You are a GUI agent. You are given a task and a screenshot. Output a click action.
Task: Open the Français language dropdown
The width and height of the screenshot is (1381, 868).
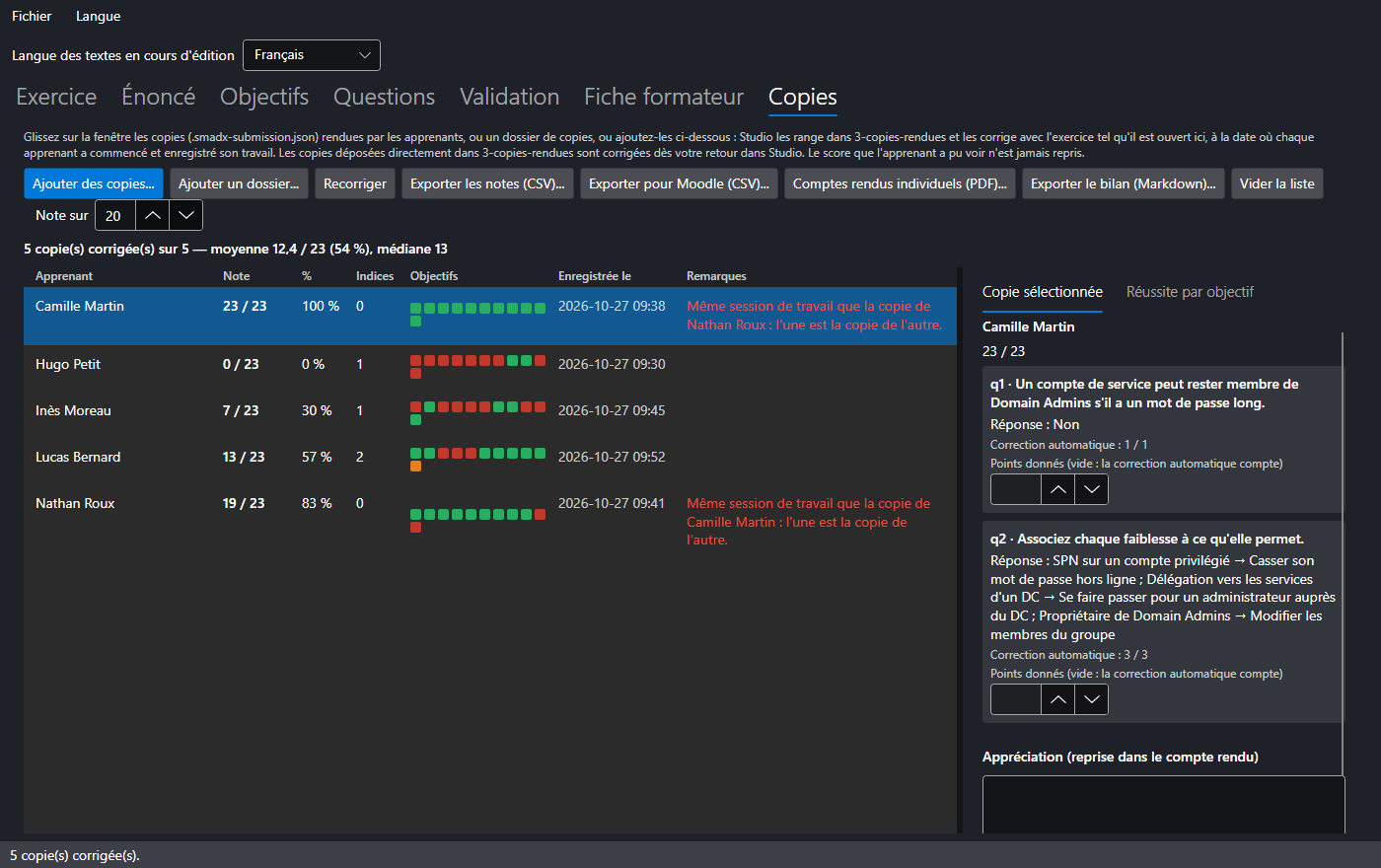coord(312,55)
